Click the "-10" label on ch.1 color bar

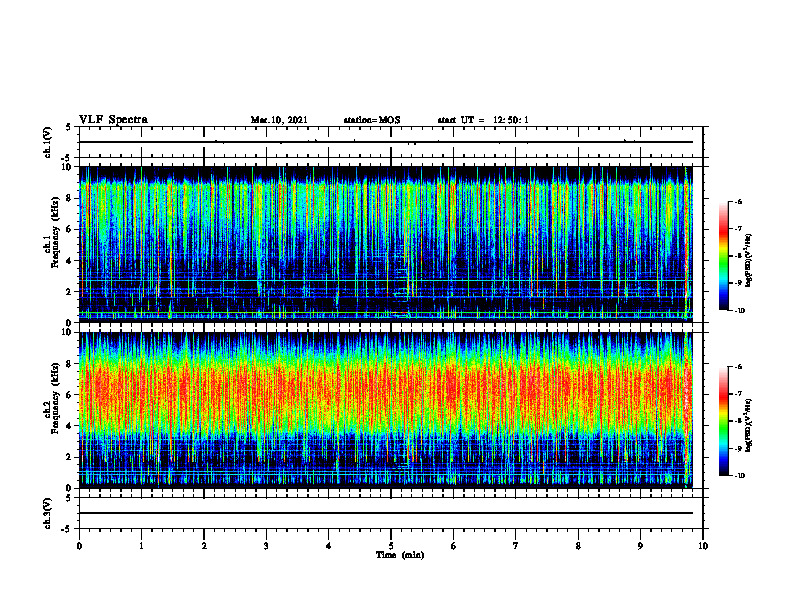pos(739,311)
